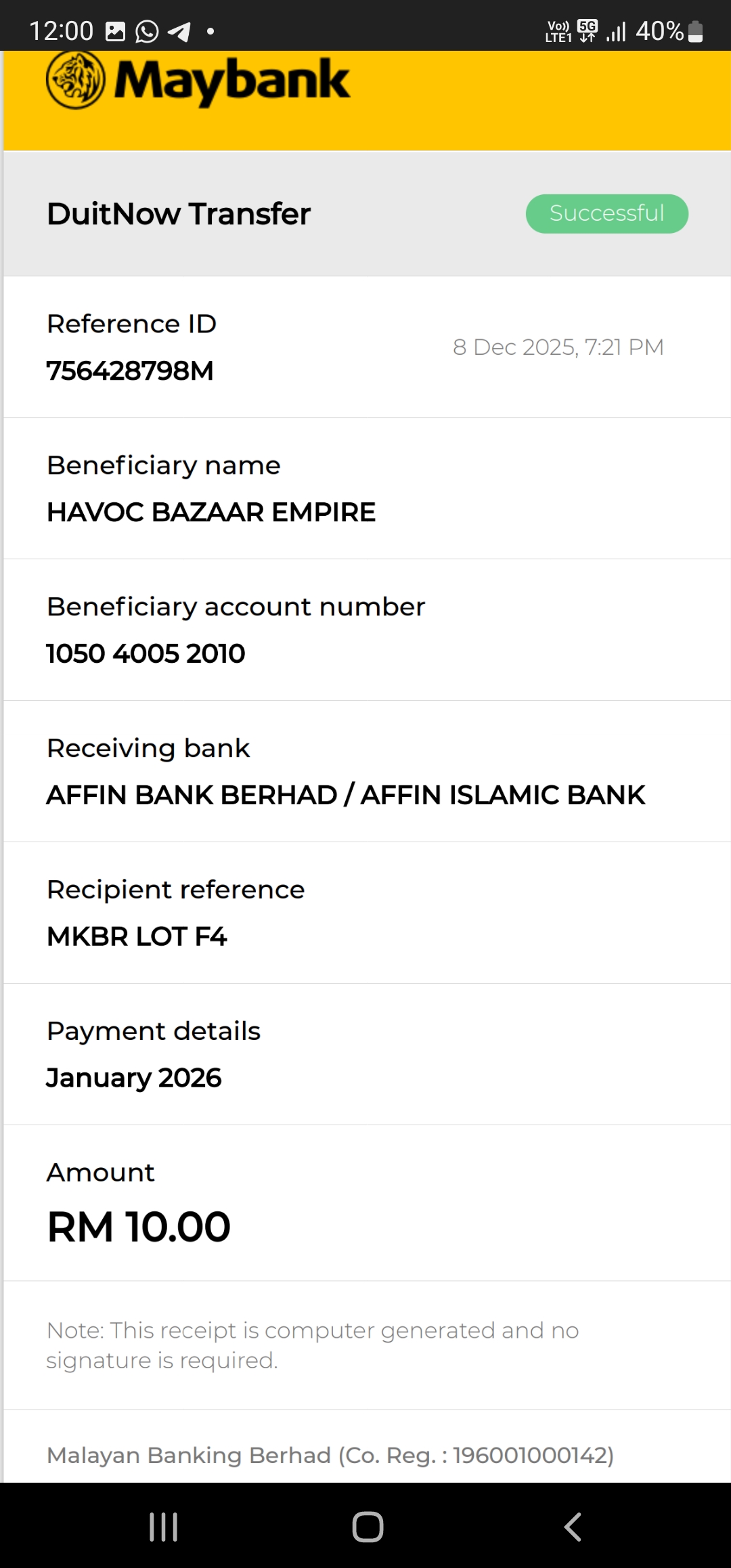Tap the beneficiary name HAVOC BAZAAR EMPIRE
This screenshot has width=731, height=1568.
(x=211, y=513)
